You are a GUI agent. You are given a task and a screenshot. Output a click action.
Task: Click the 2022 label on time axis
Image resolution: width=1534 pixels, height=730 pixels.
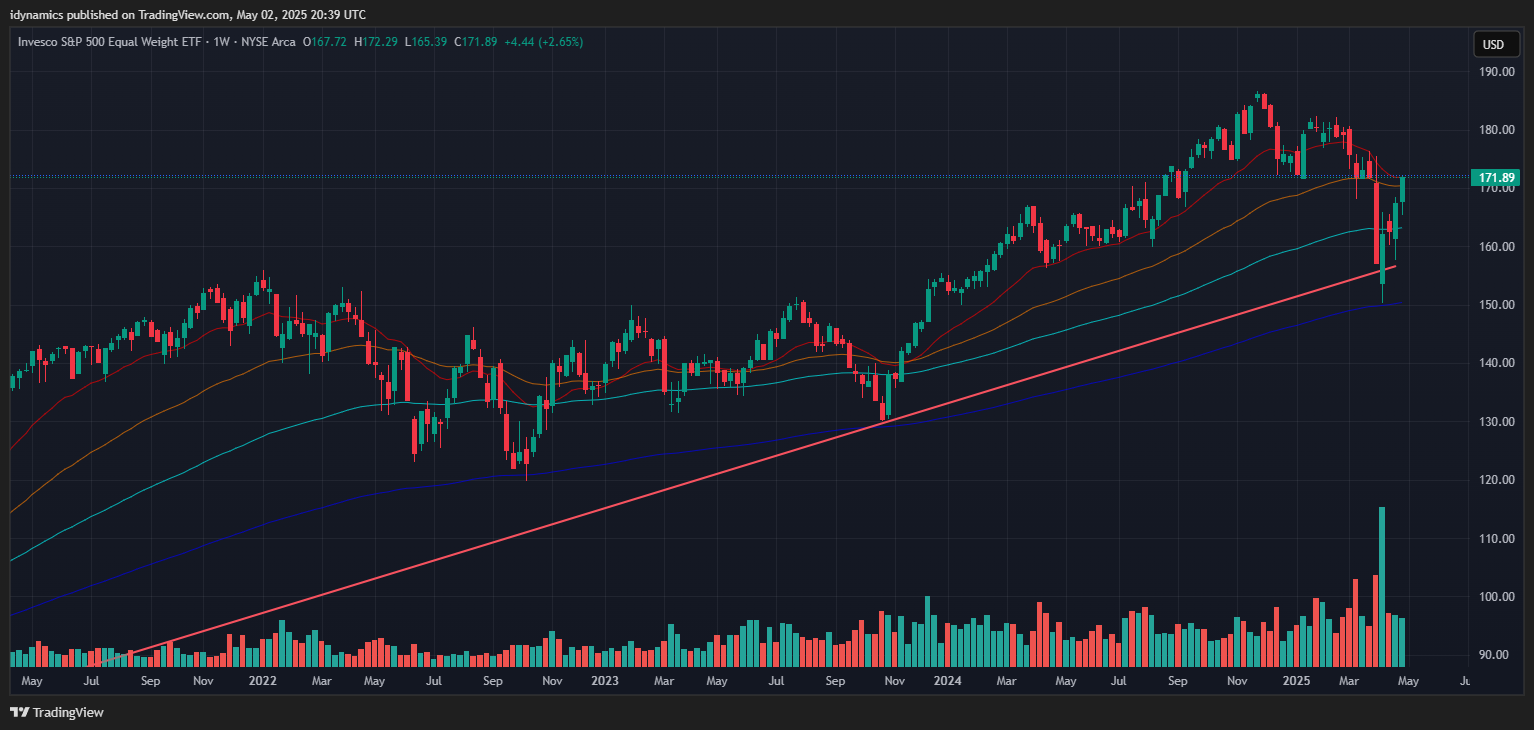click(x=262, y=681)
